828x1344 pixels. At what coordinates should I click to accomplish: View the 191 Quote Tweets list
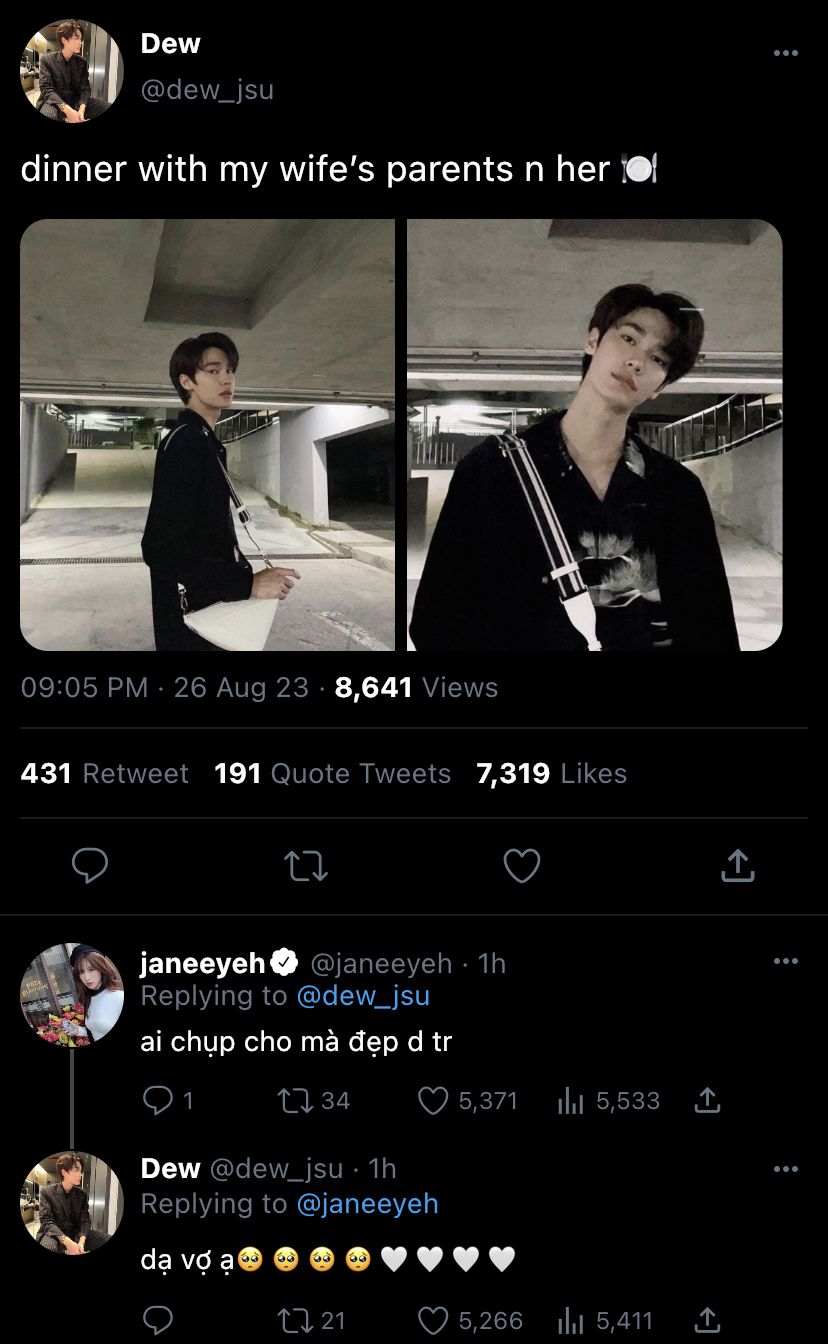(x=332, y=774)
